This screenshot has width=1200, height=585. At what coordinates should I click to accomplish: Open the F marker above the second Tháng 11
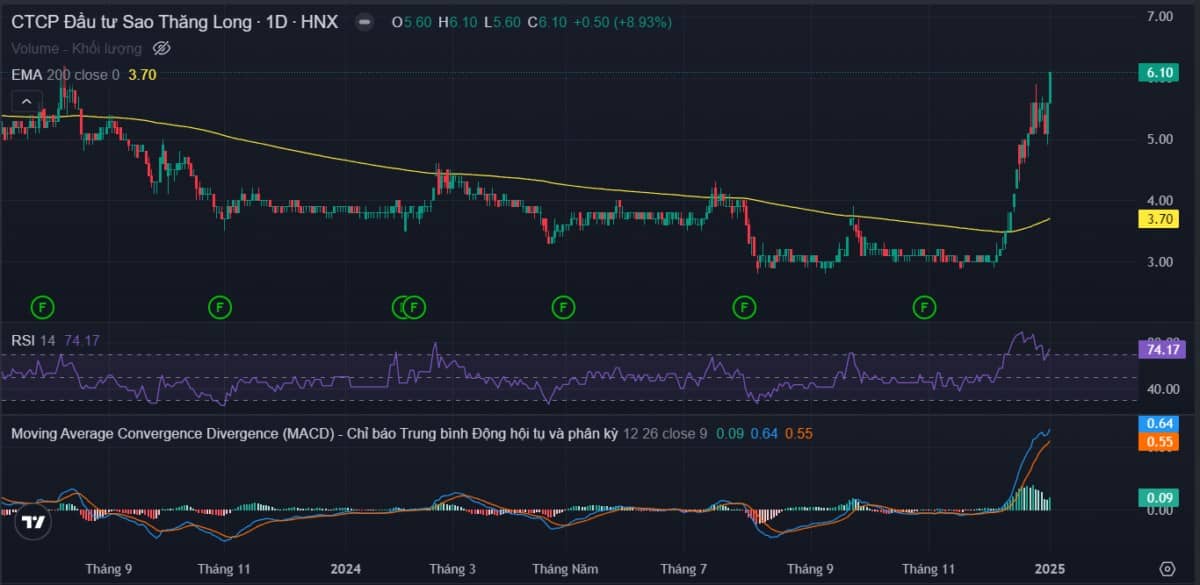pyautogui.click(x=923, y=306)
